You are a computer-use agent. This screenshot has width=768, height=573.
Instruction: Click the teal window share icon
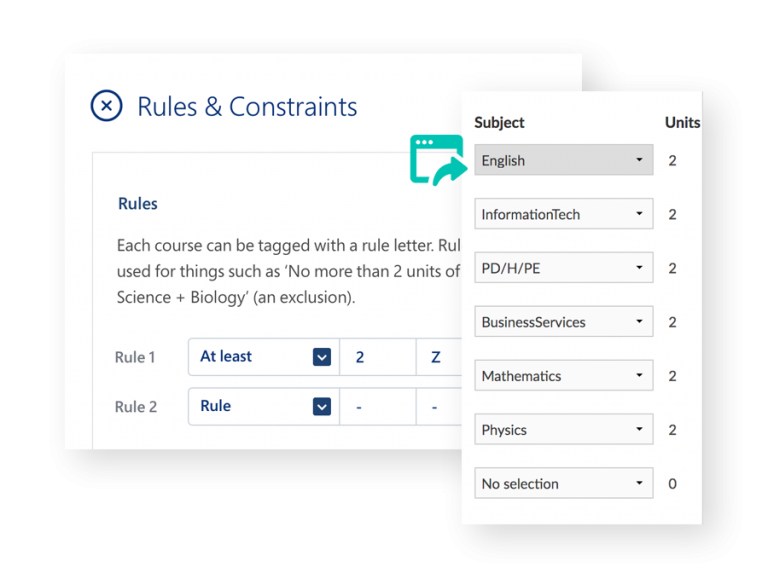[438, 160]
